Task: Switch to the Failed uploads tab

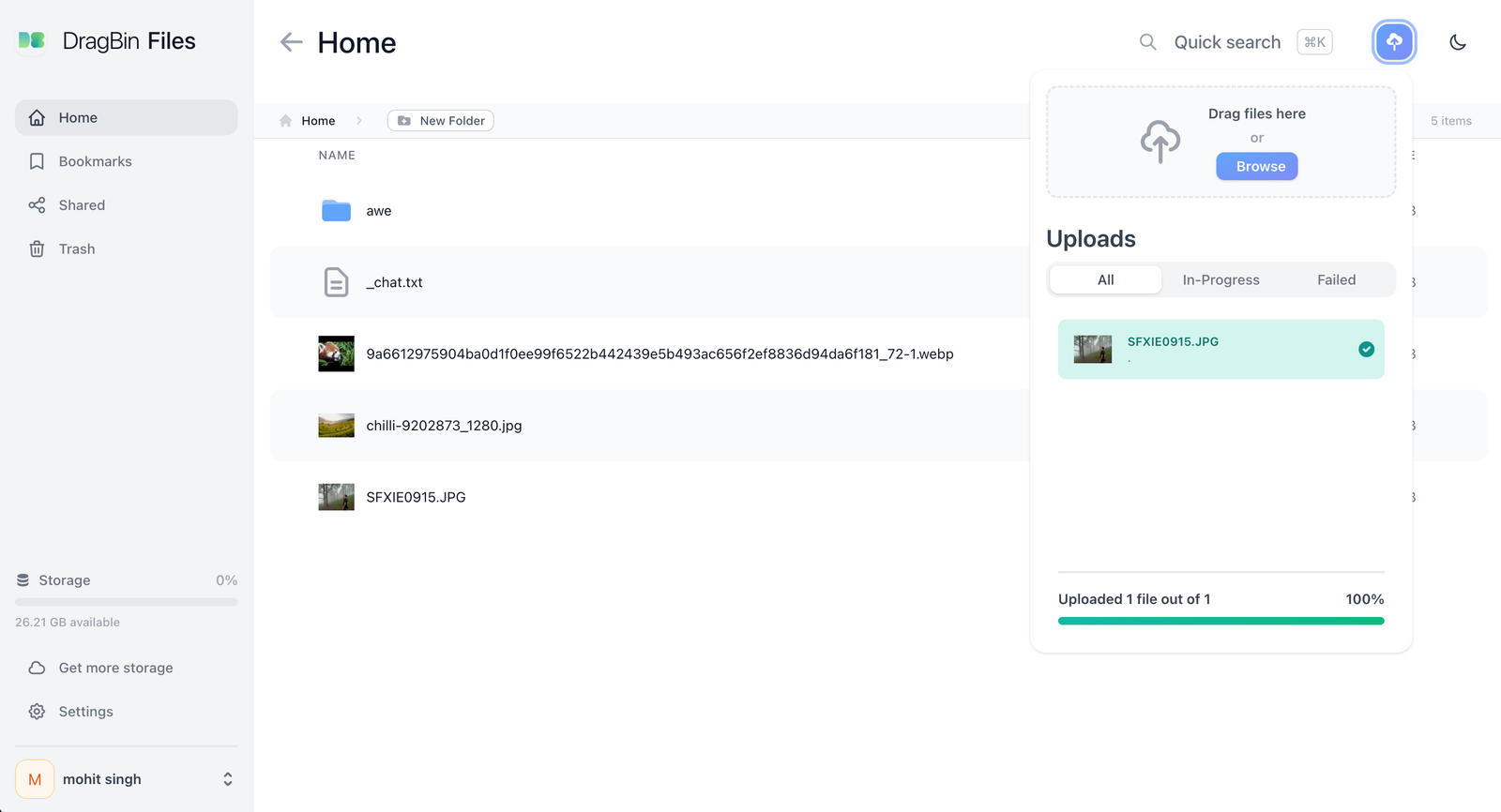Action: (x=1336, y=279)
